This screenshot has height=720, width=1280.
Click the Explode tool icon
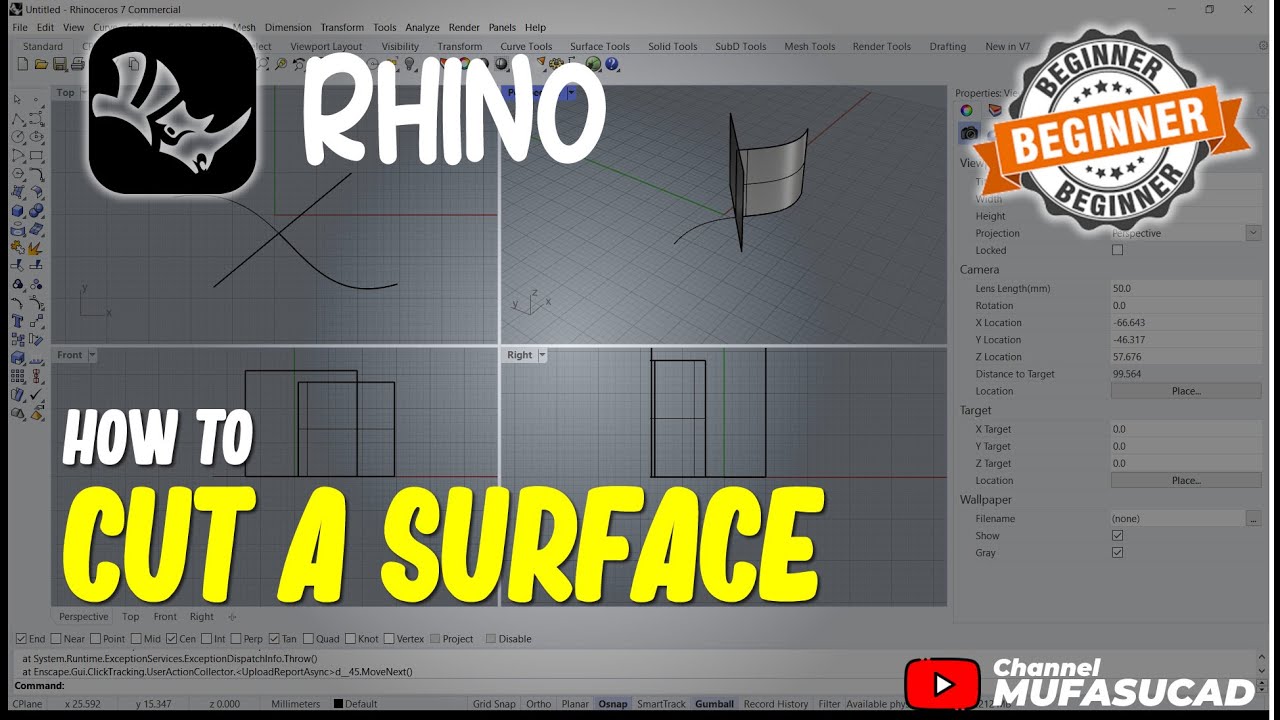(36, 247)
